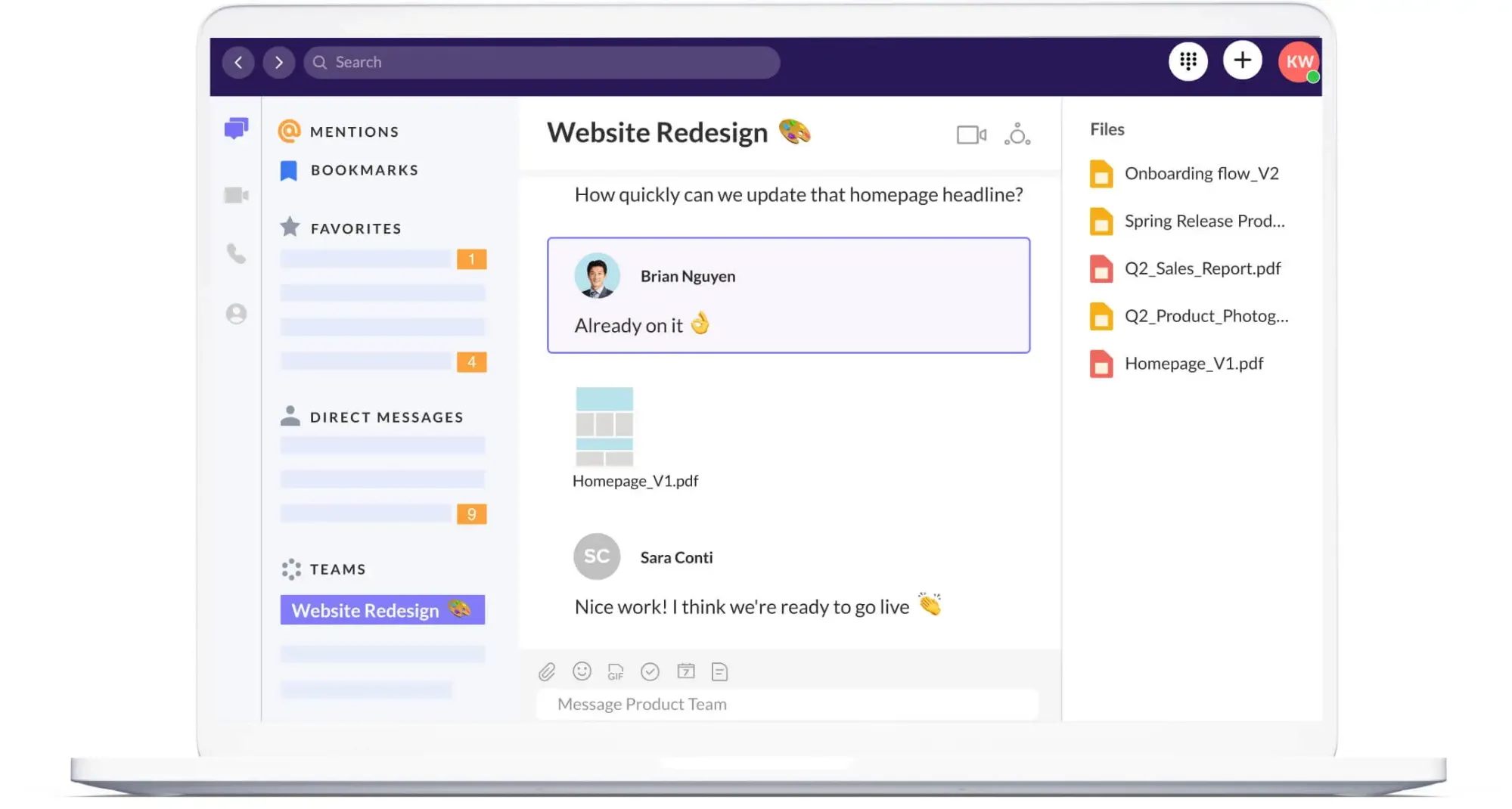
Task: Open the team members icon in header
Action: 1017,135
